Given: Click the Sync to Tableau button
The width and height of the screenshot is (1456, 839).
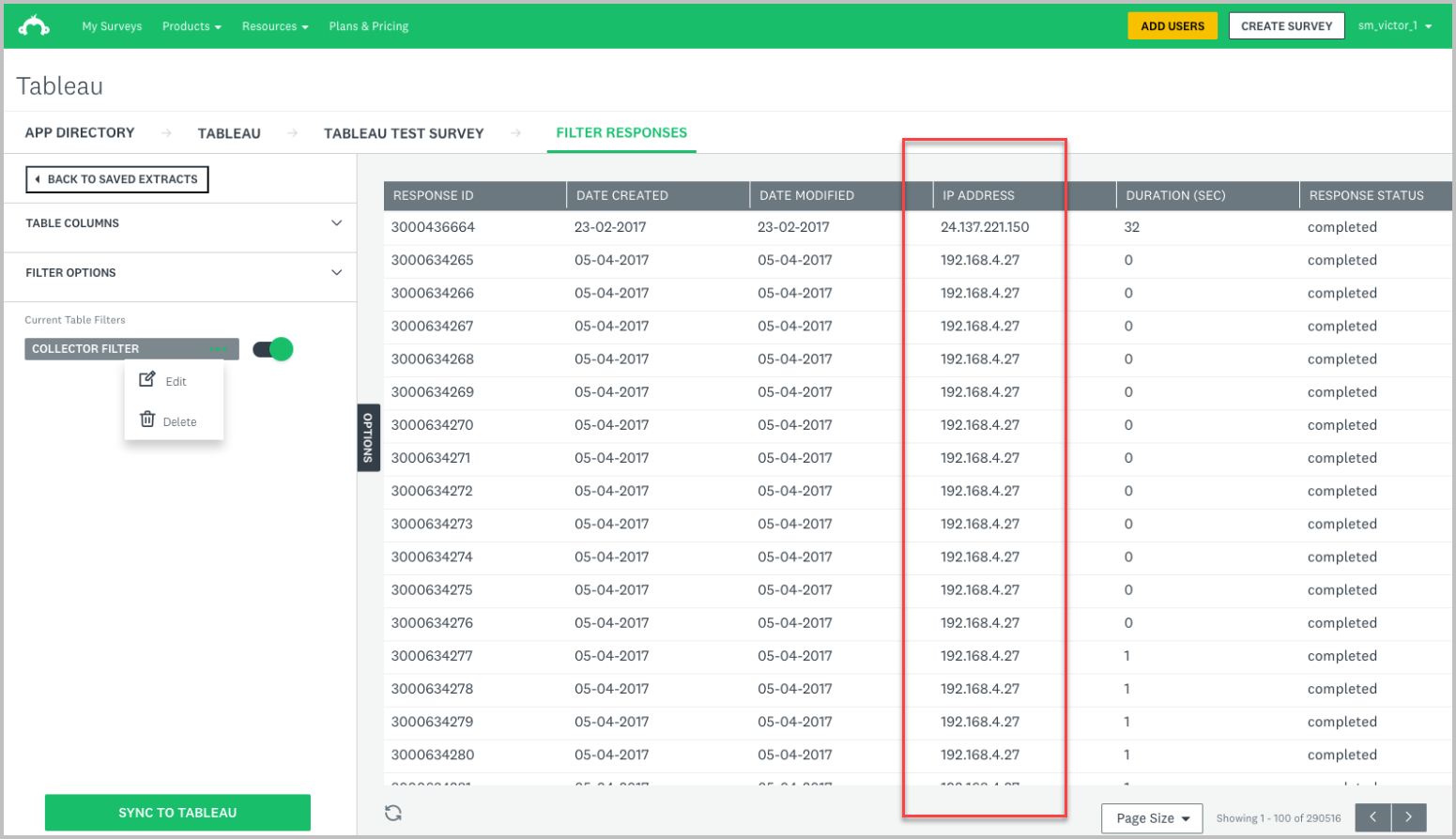Looking at the screenshot, I should pos(177,813).
